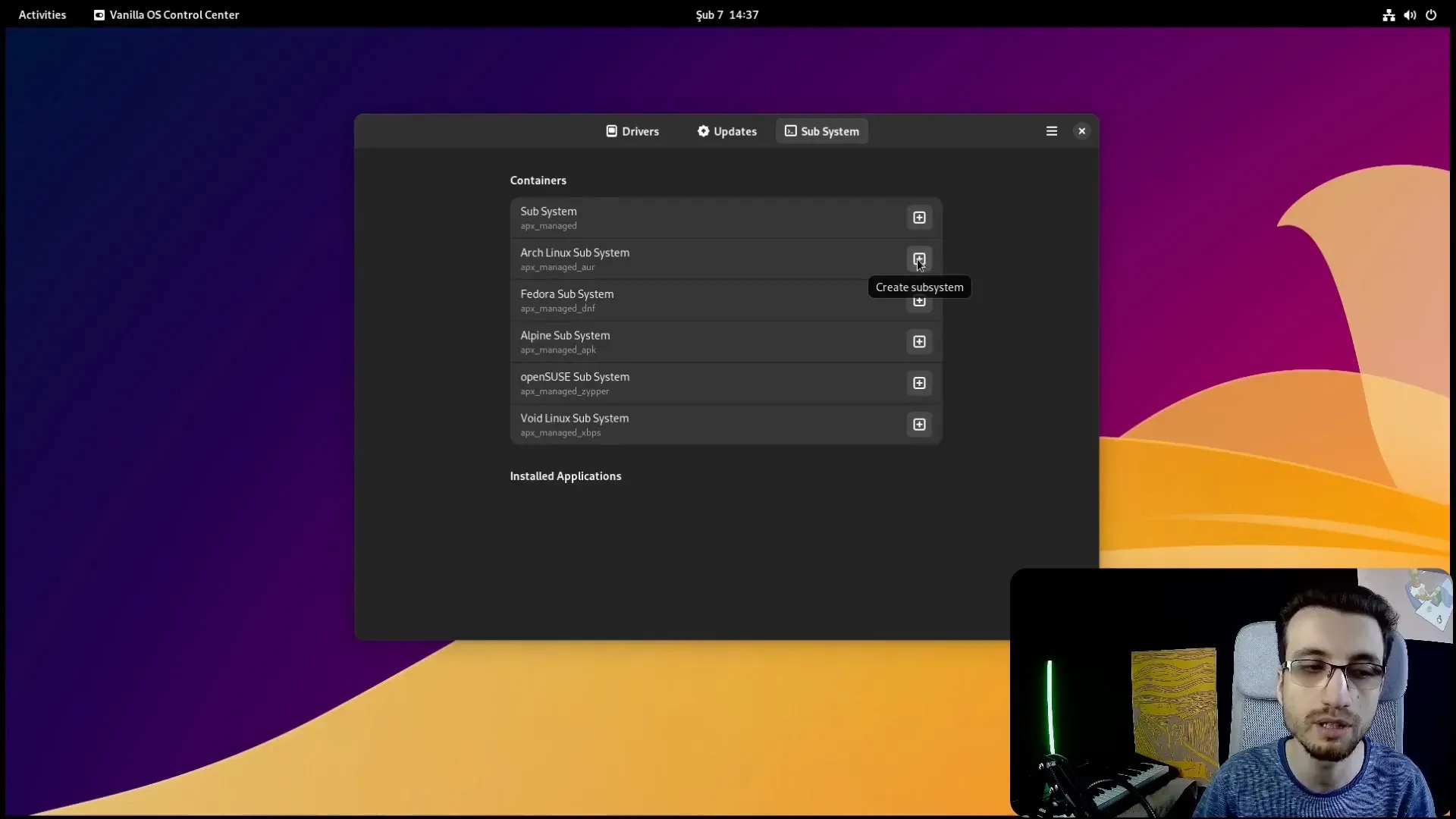
Task: Create the openSUSE Sub System container
Action: [919, 383]
